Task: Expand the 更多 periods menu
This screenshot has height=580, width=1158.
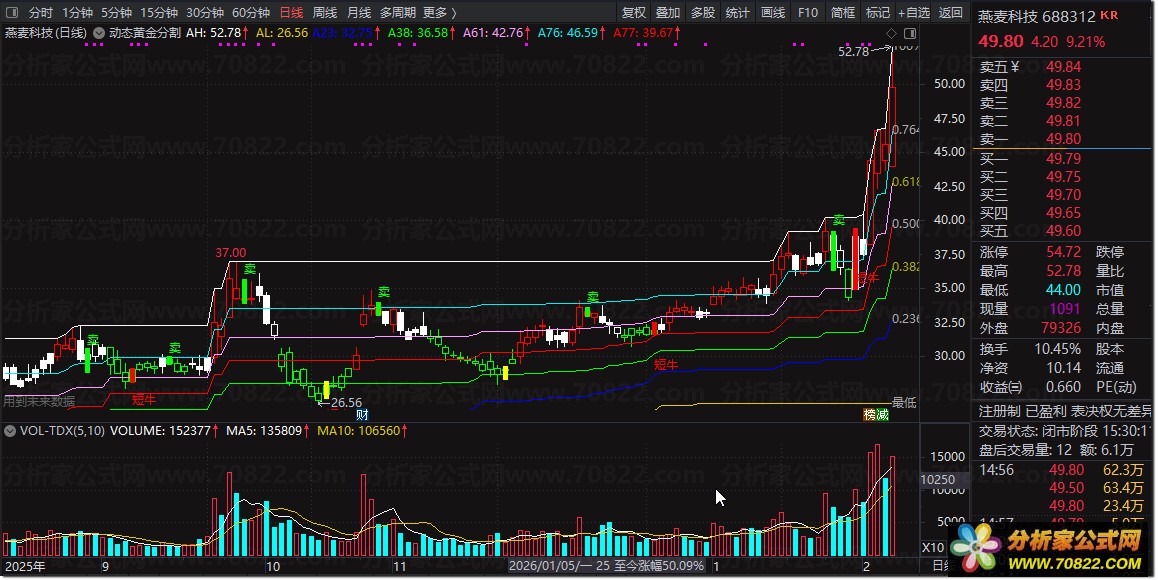Action: coord(439,13)
